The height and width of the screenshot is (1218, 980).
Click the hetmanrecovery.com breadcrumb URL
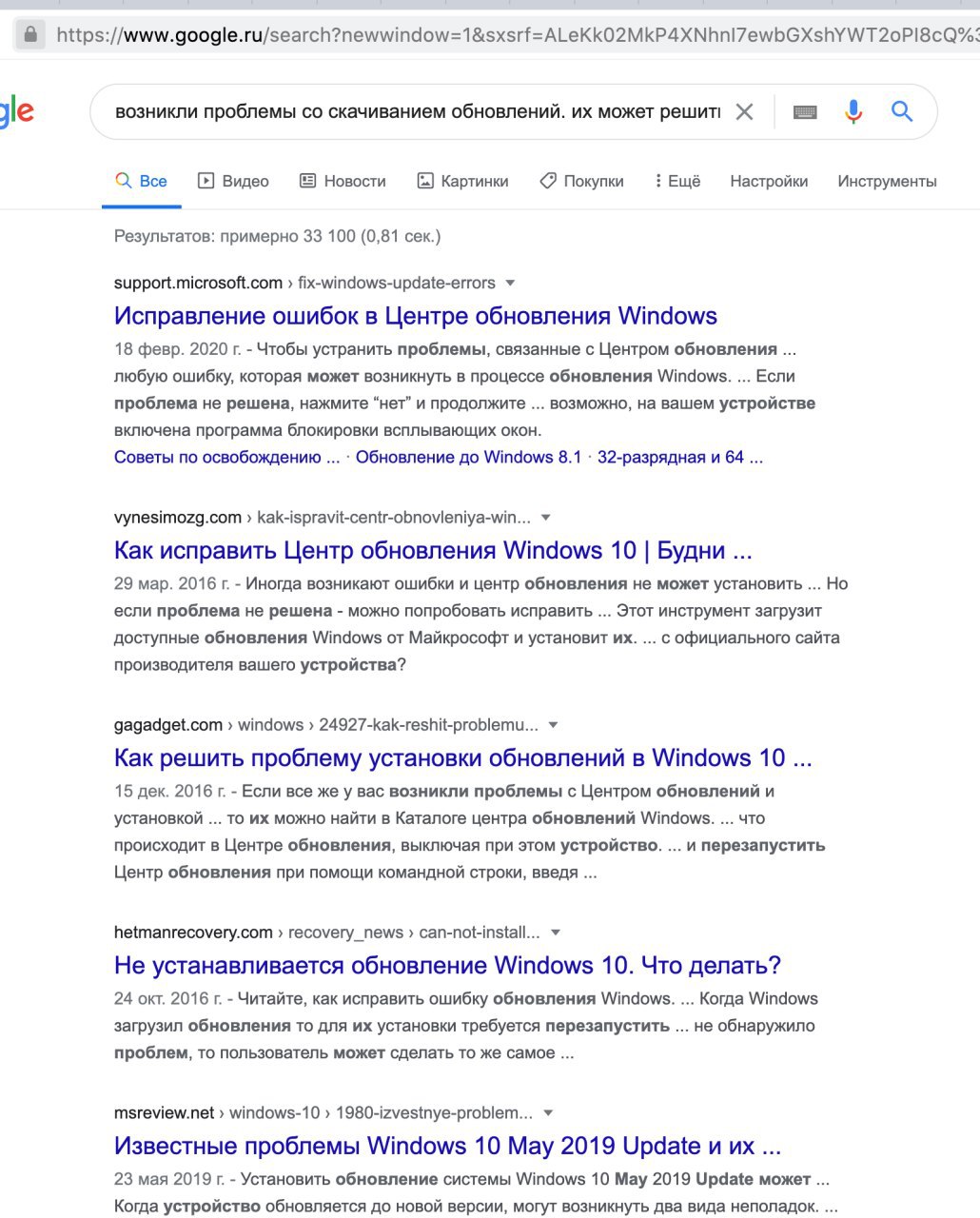point(327,933)
